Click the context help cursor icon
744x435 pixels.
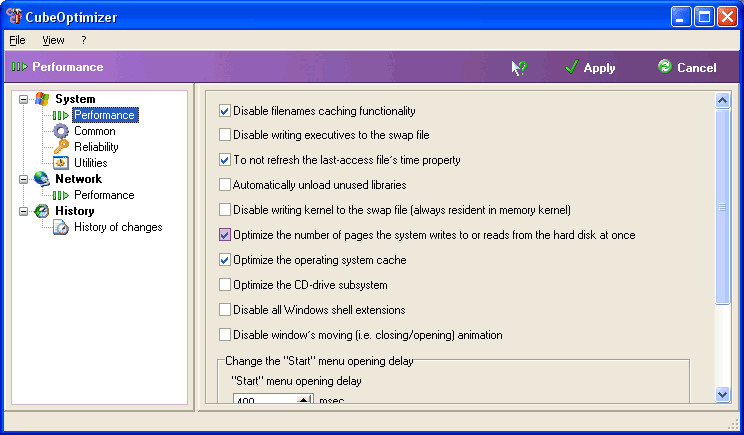point(519,68)
